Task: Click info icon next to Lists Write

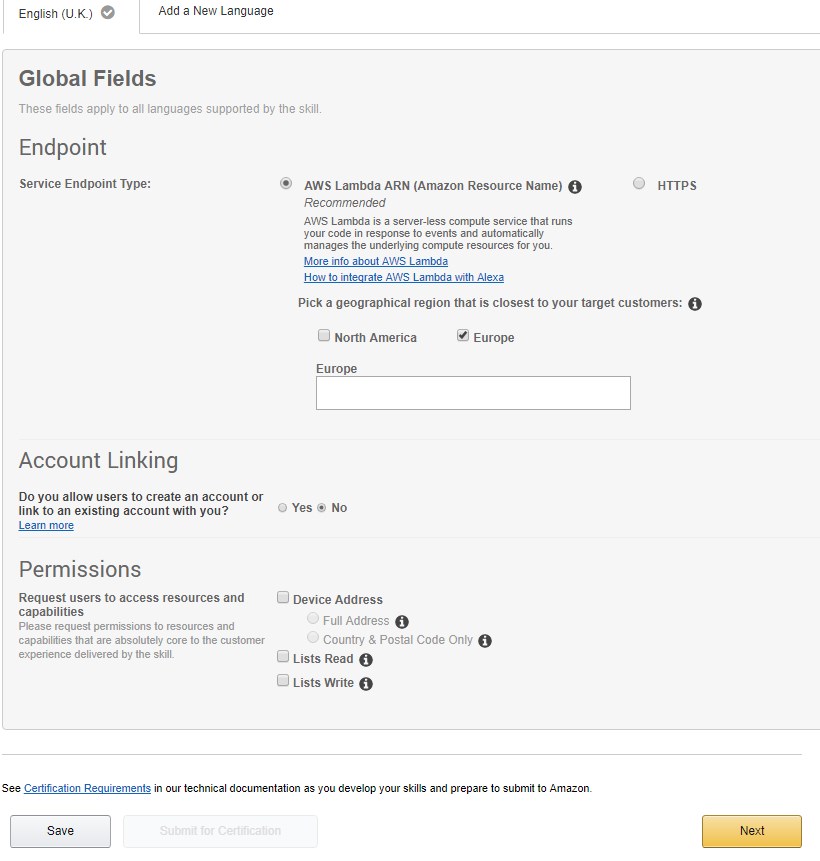Action: tap(366, 684)
